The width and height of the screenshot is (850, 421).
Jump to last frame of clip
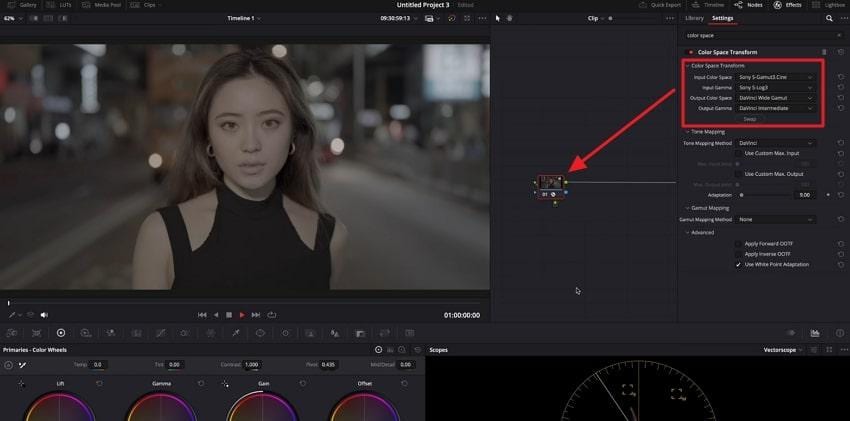point(256,315)
